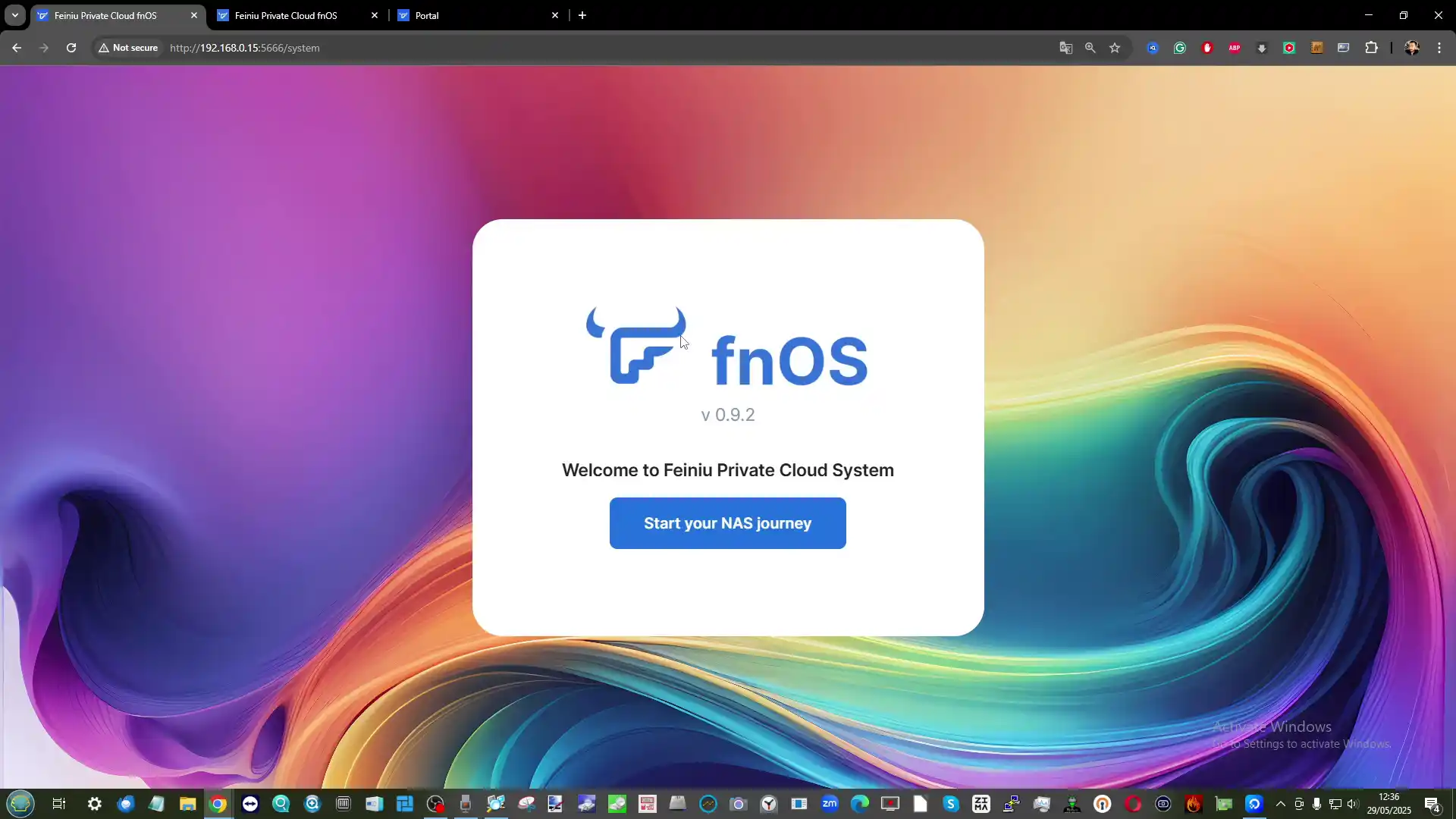Open the green video play extension

pos(1289,48)
